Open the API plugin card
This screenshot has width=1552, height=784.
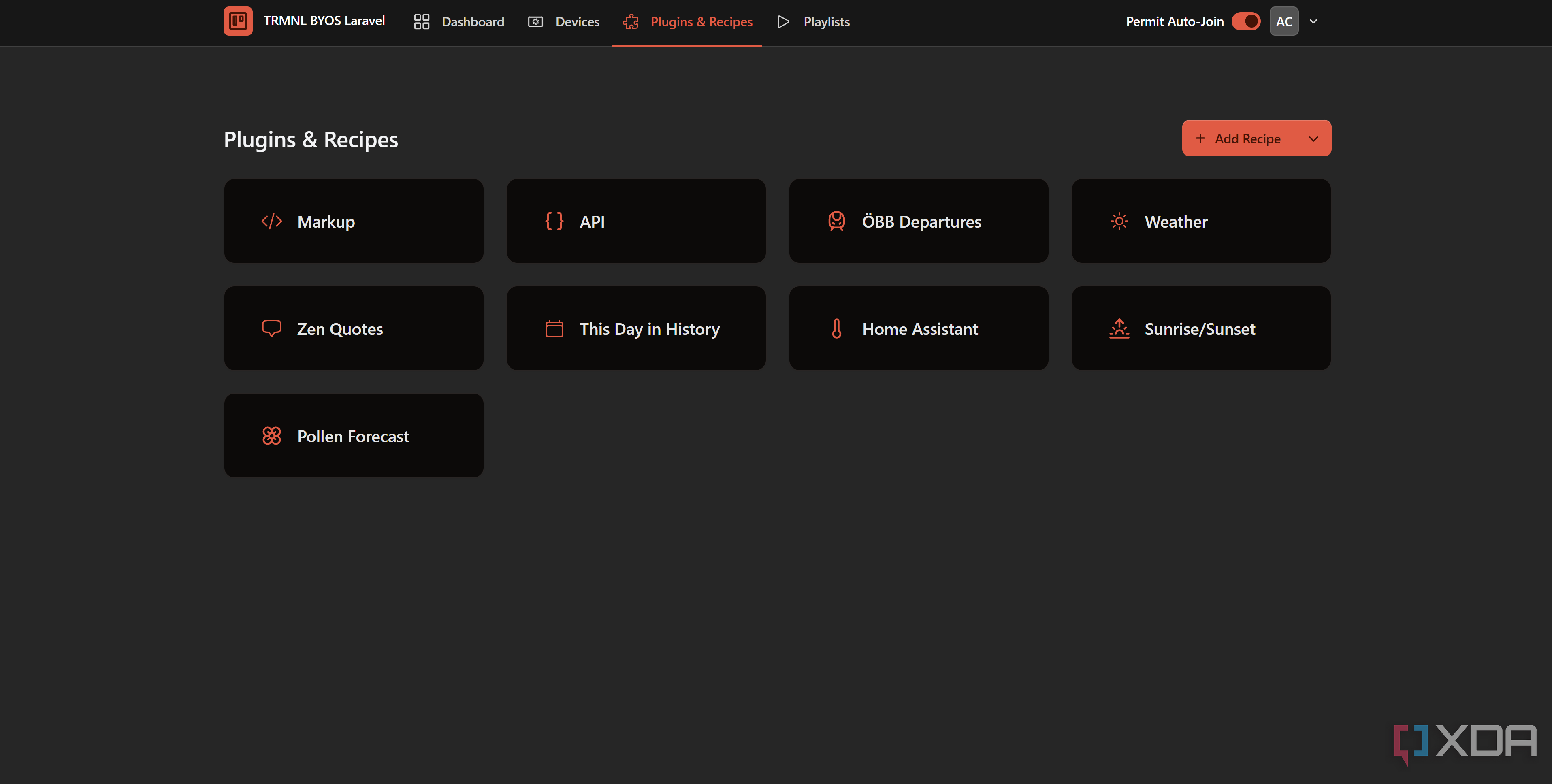click(x=636, y=221)
